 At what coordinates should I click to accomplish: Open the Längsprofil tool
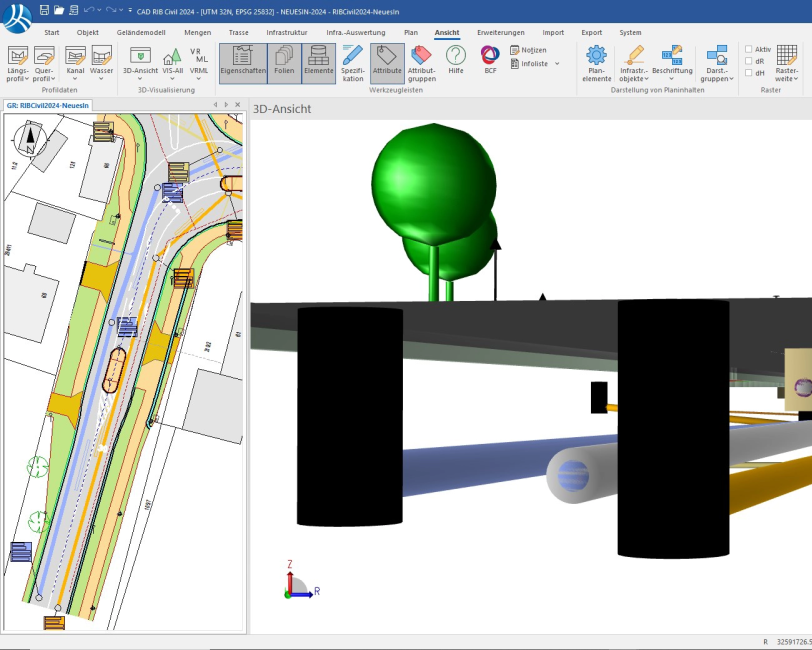(x=17, y=56)
